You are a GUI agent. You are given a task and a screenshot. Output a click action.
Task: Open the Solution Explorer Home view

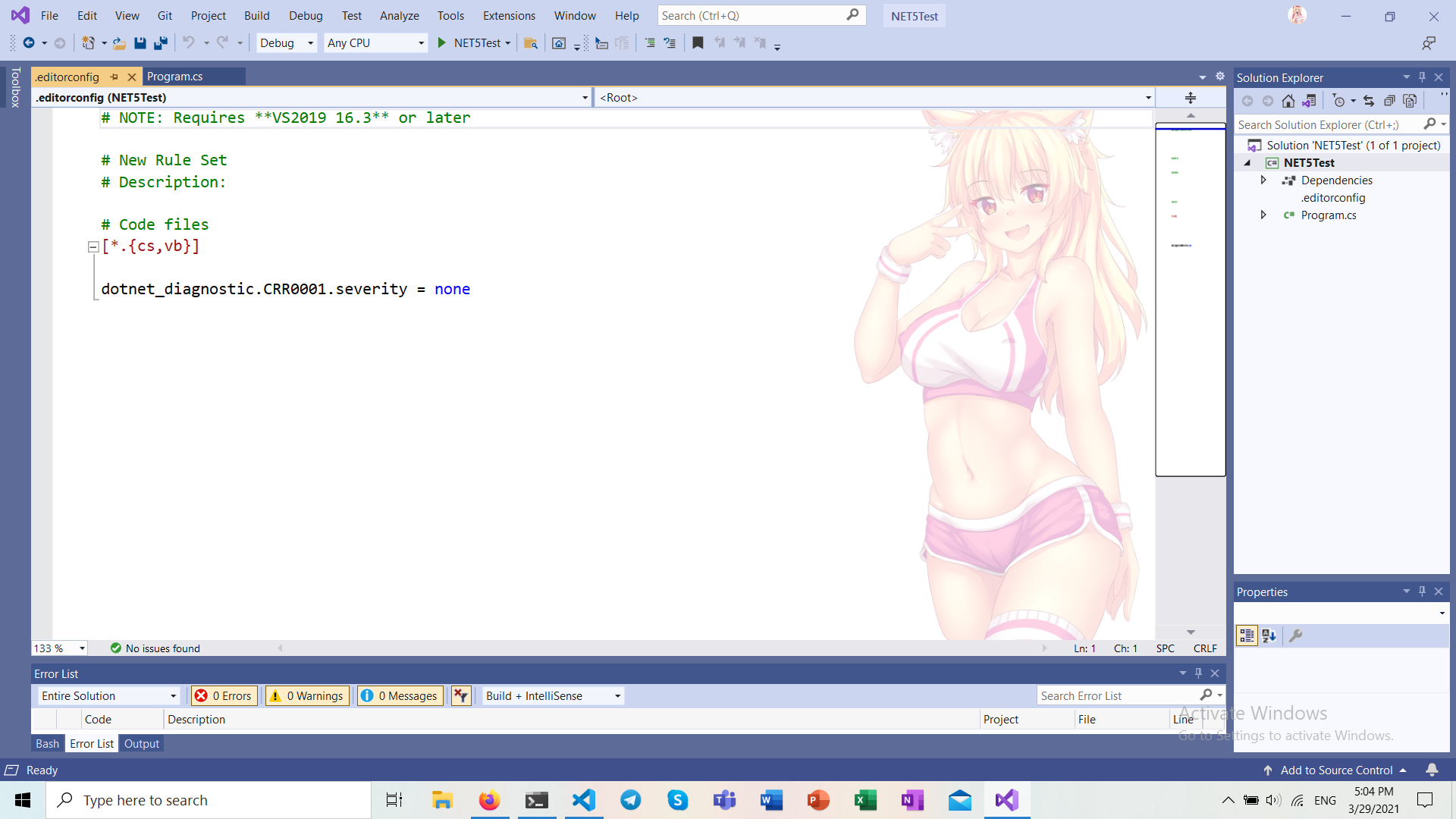click(x=1288, y=101)
